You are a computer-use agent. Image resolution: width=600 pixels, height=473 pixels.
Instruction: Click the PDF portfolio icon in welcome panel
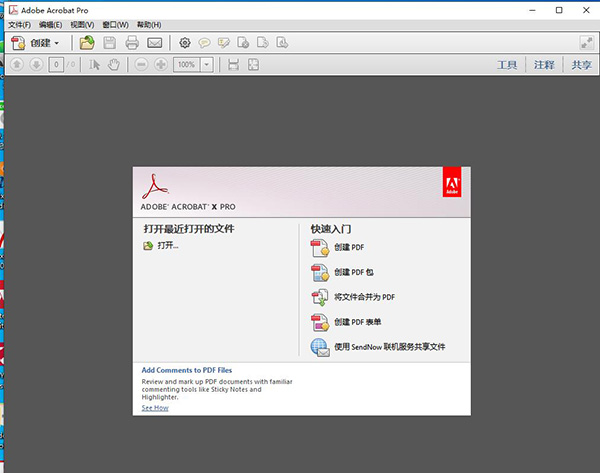point(320,273)
